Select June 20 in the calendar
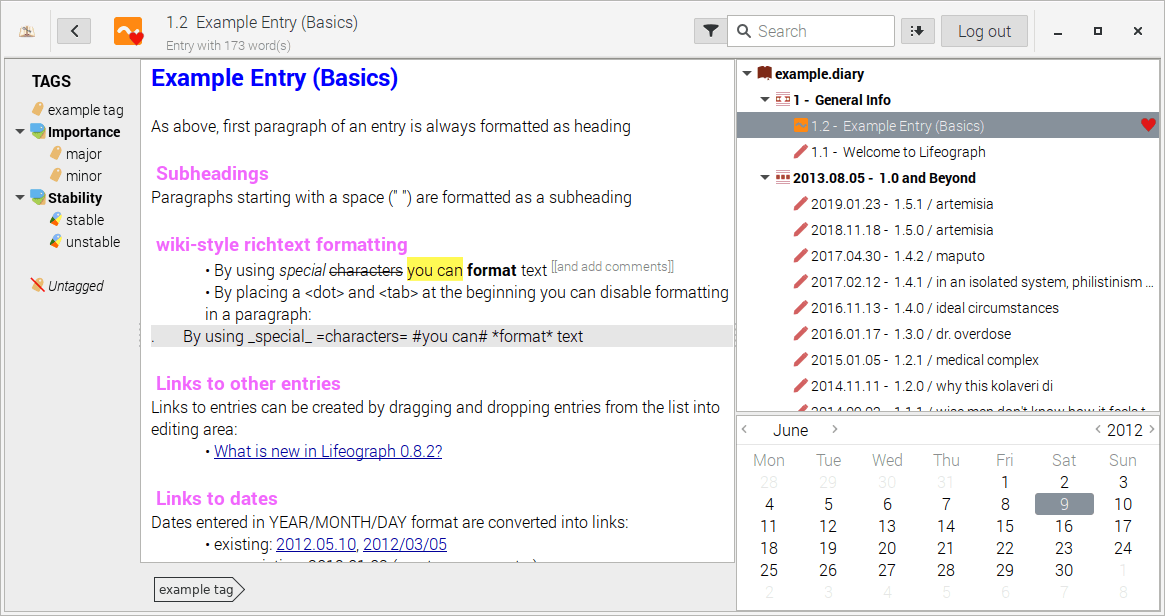The image size is (1165, 616). (887, 548)
